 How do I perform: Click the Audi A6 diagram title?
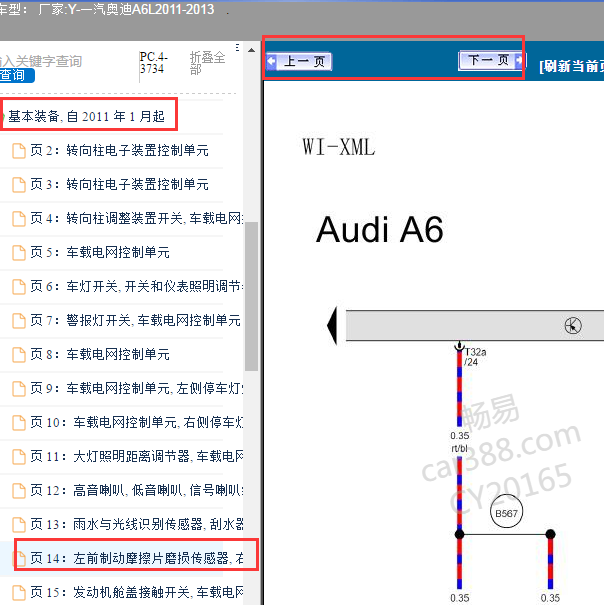380,230
